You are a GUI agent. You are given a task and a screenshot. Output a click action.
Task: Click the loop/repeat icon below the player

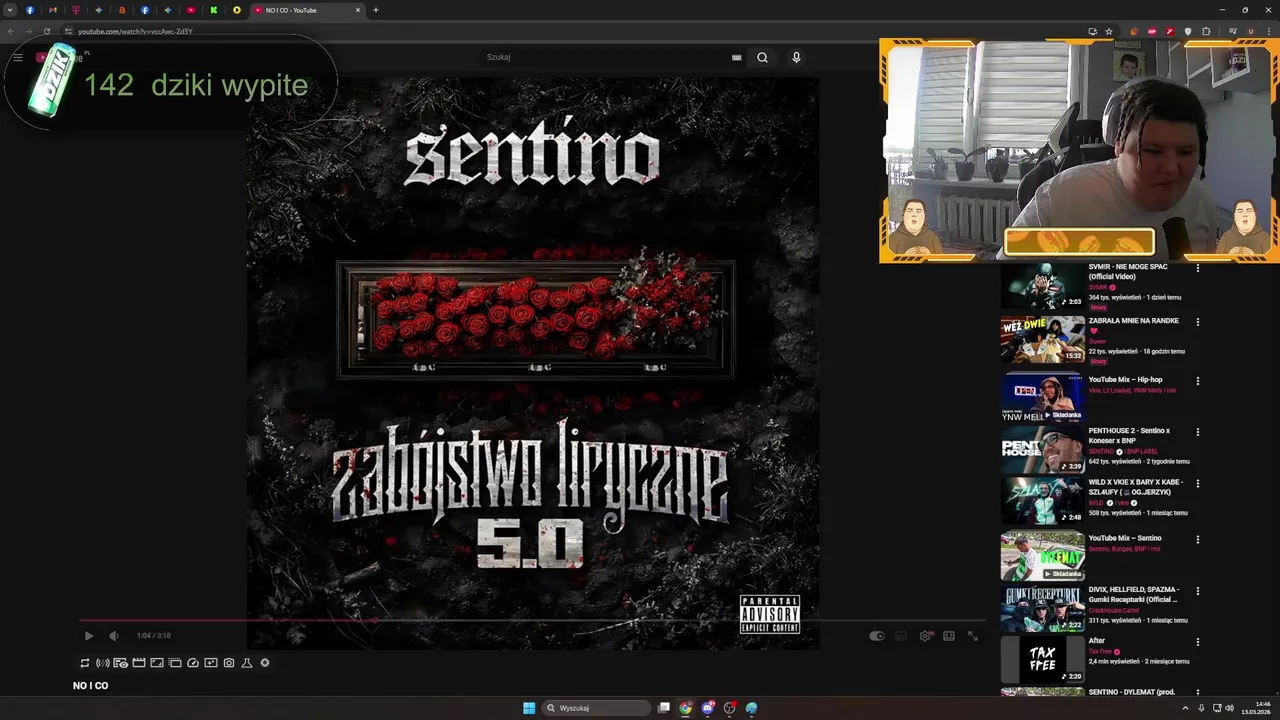(x=85, y=663)
